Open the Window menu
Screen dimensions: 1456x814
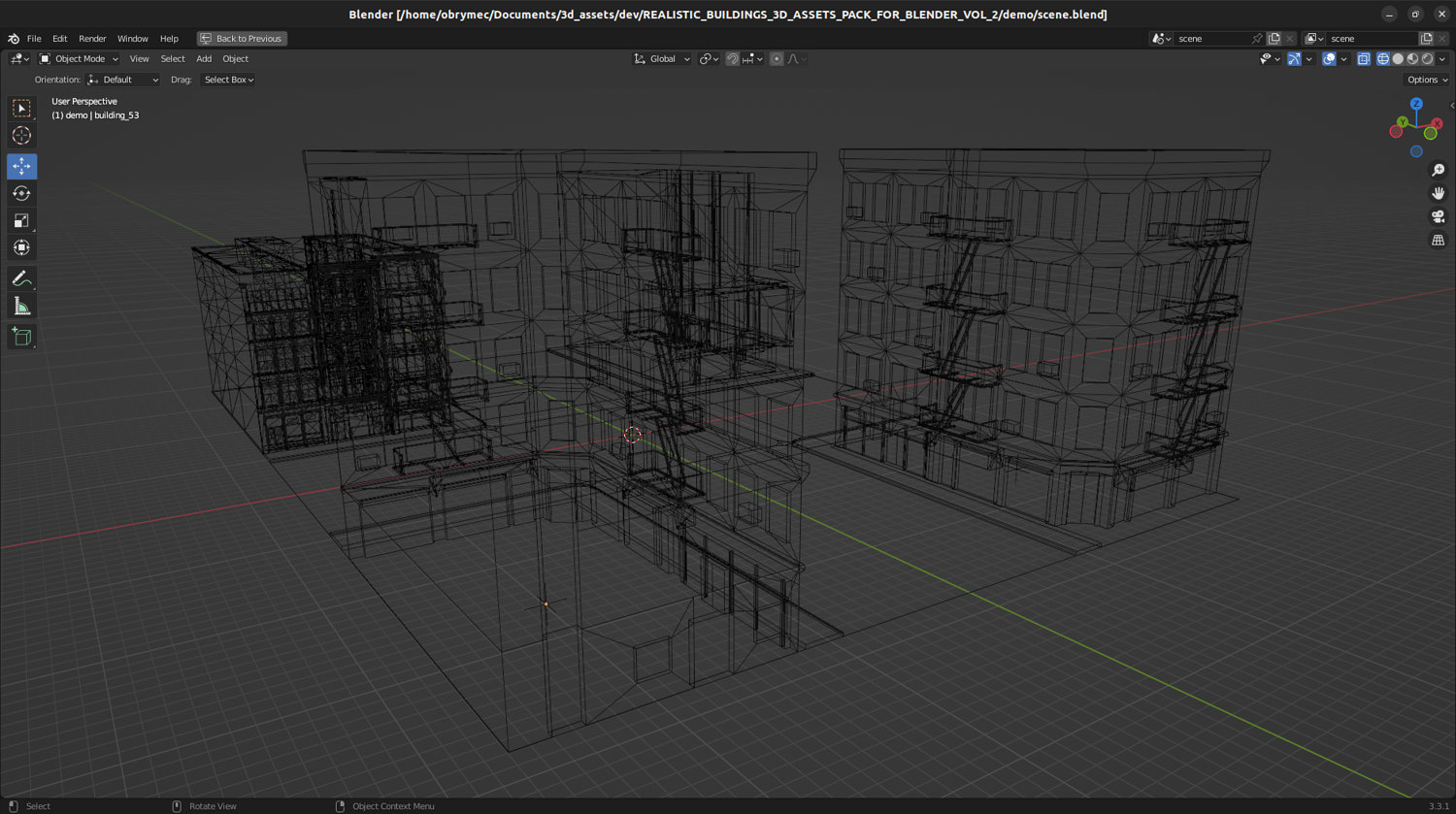click(133, 39)
